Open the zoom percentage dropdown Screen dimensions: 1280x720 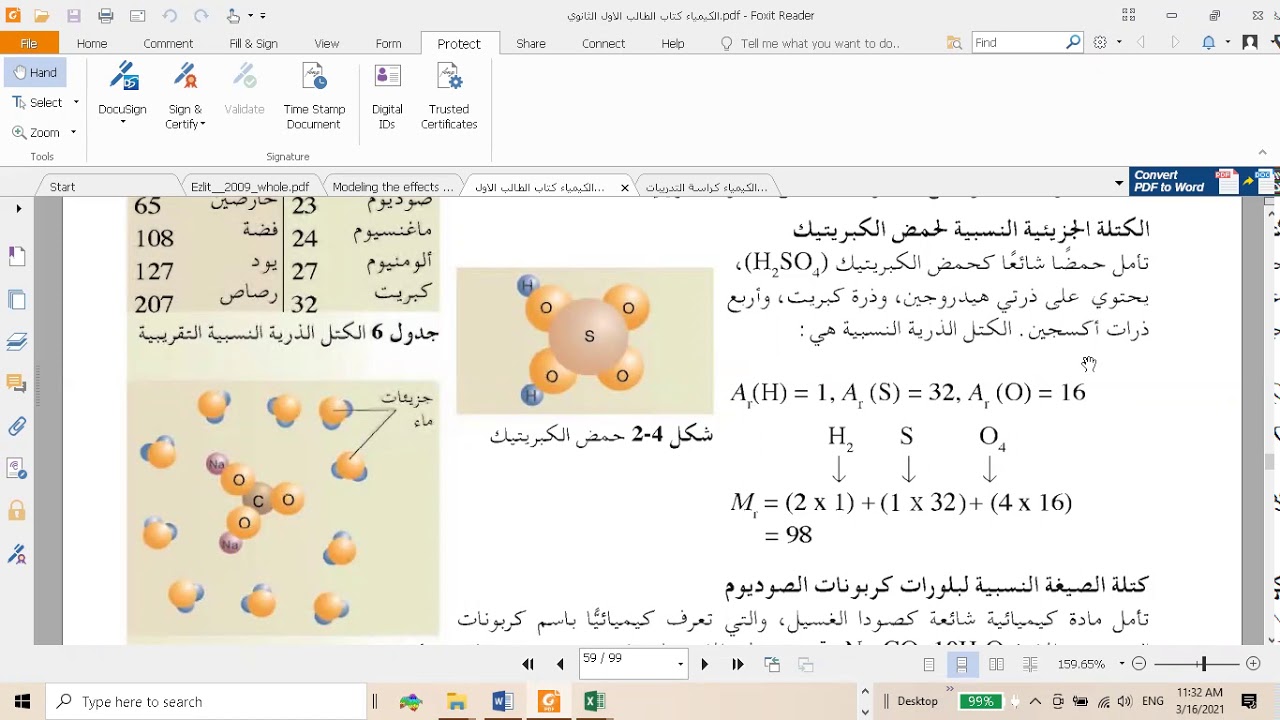point(1121,664)
